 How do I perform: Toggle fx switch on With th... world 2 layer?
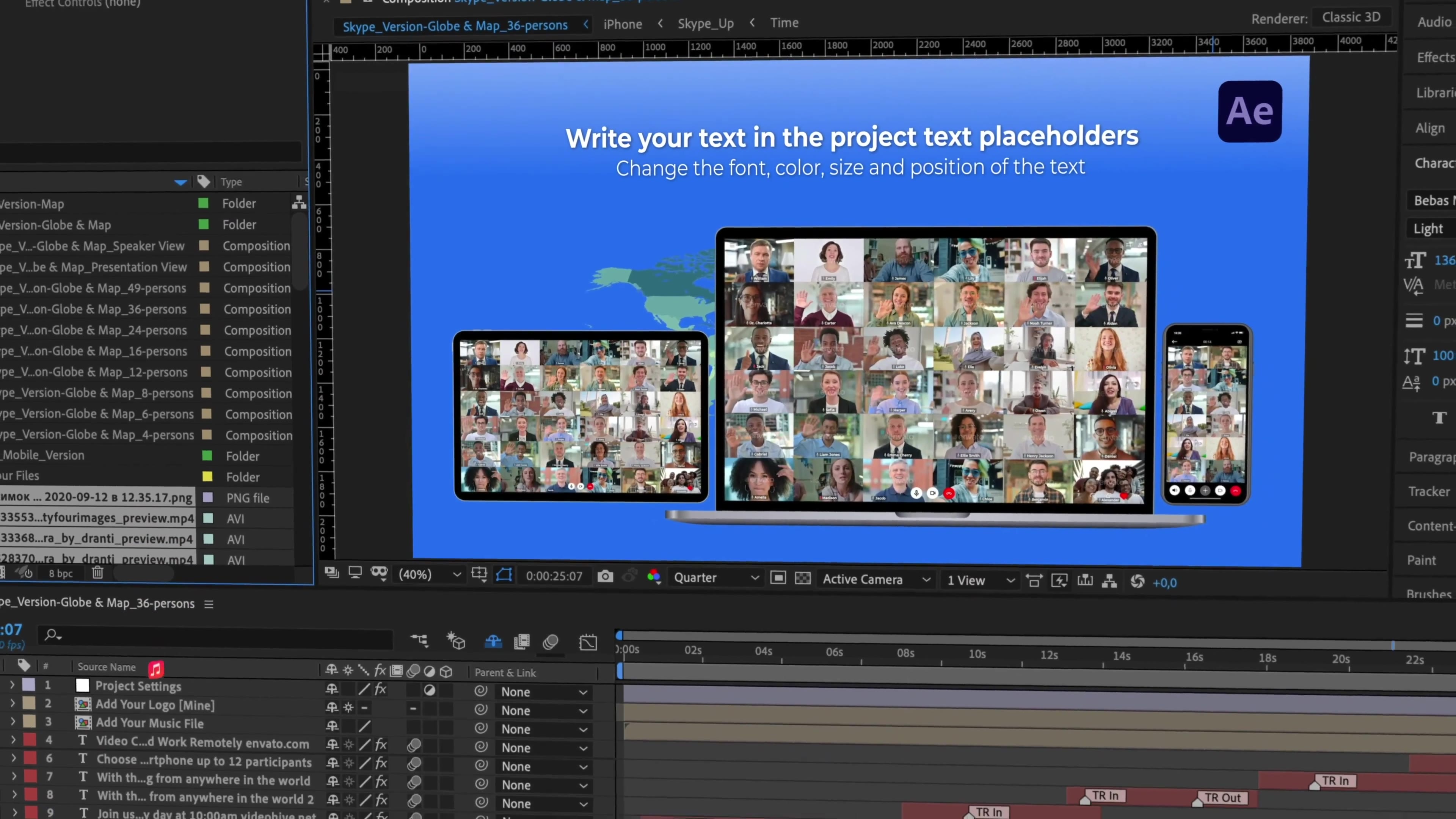pyautogui.click(x=381, y=800)
